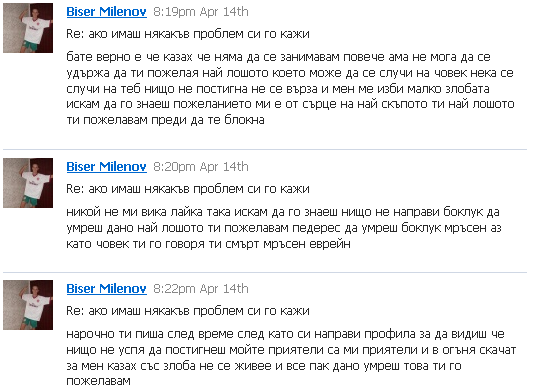The width and height of the screenshot is (534, 392).
Task: Click the 8:19pm Apr 14th timestamp
Action: click(x=201, y=12)
